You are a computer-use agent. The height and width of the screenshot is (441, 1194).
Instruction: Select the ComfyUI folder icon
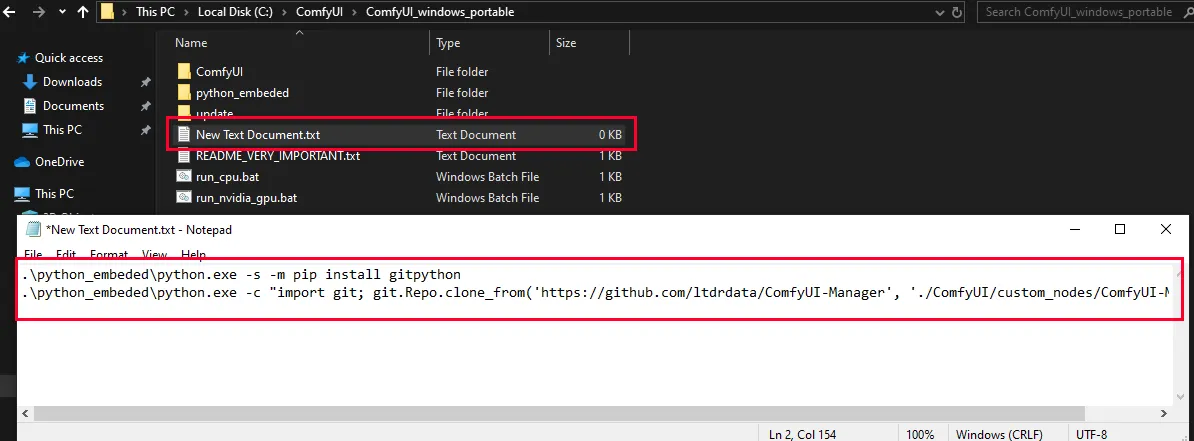pyautogui.click(x=184, y=72)
